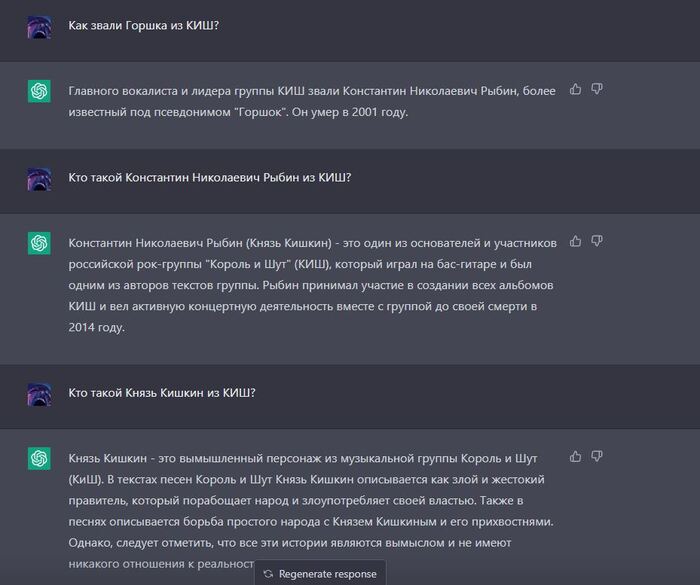This screenshot has width=700, height=585.
Task: Click the circular arrows regenerate icon
Action: tap(268, 574)
